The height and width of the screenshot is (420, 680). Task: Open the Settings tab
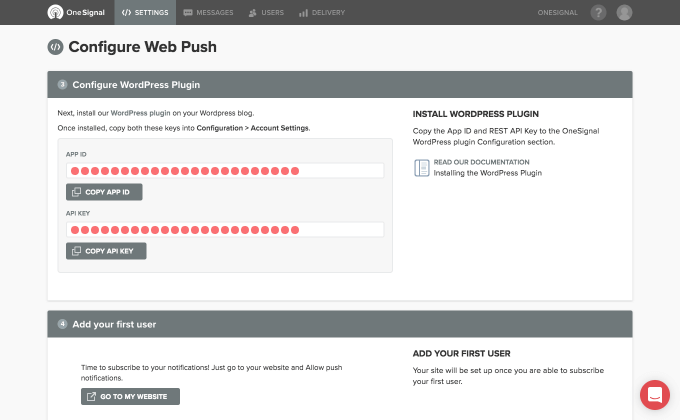[x=145, y=12]
